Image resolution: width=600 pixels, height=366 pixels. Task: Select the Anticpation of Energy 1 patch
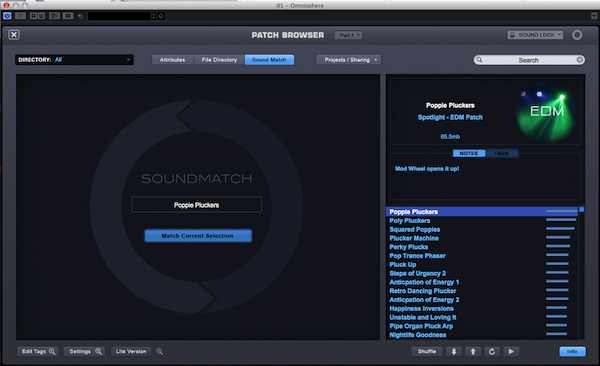(482, 282)
